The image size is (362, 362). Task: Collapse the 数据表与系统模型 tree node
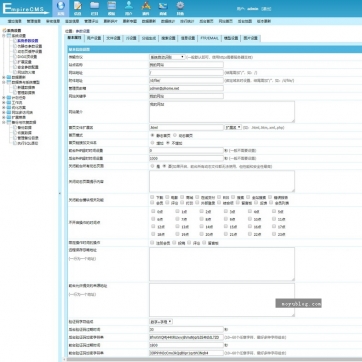point(4,82)
